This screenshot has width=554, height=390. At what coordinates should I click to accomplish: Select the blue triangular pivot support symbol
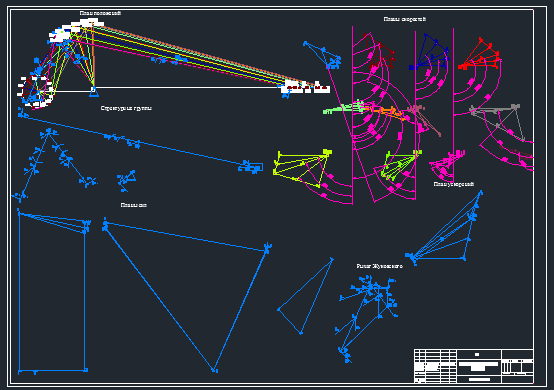(94, 91)
